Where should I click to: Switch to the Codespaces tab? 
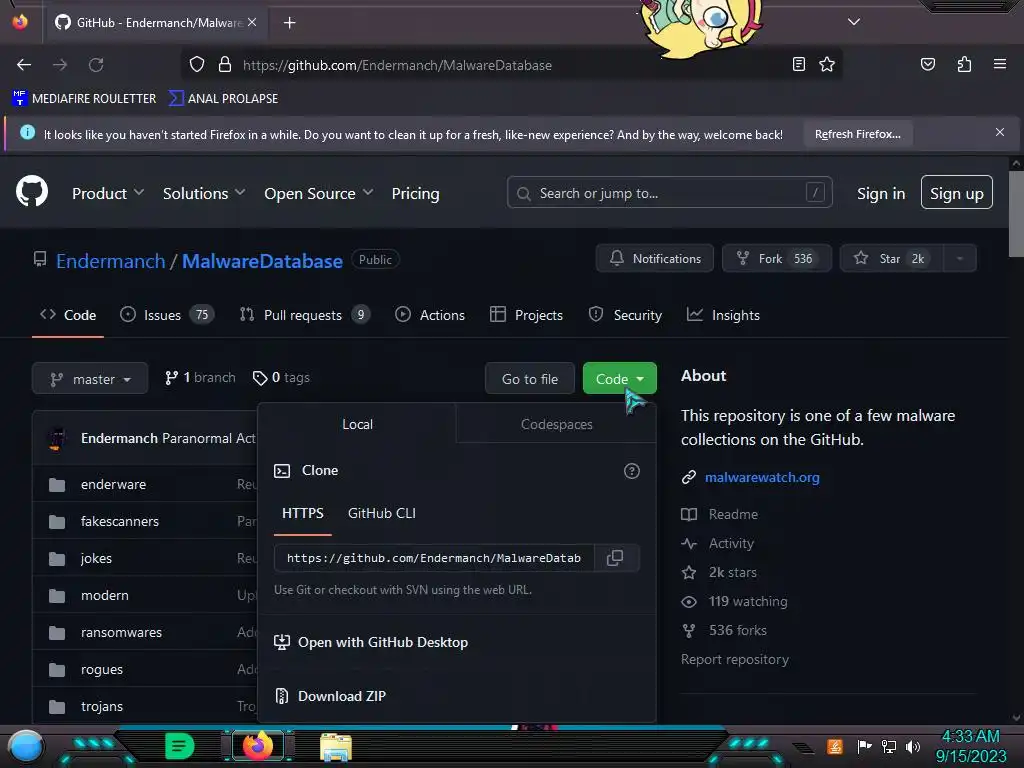click(x=556, y=424)
